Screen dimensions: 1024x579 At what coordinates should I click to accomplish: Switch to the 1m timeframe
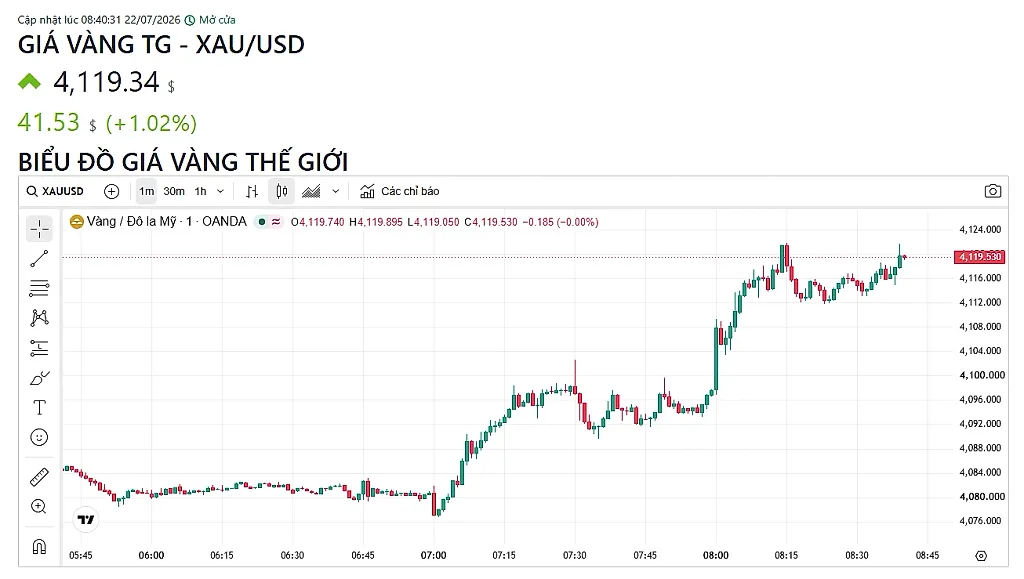[146, 191]
